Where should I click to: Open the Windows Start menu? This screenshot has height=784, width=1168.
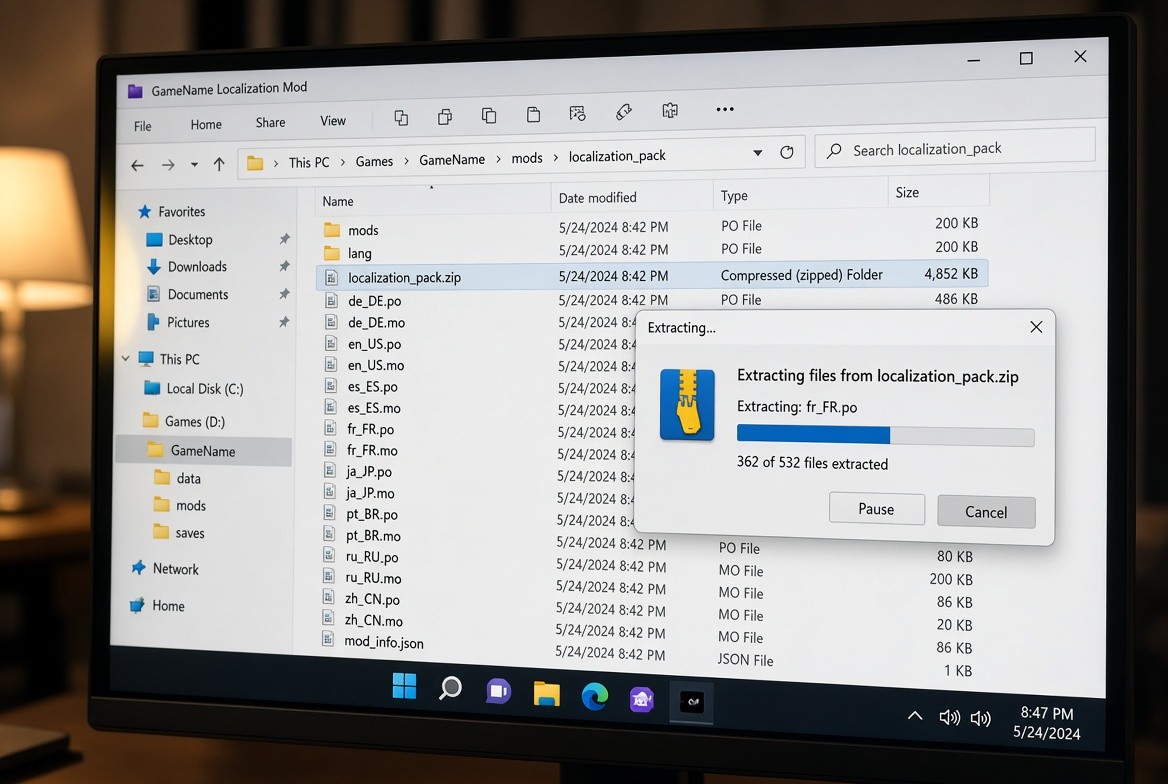pyautogui.click(x=404, y=686)
